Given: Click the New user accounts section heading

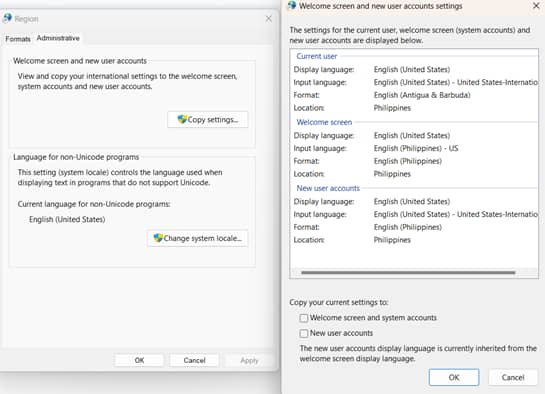Looking at the screenshot, I should tap(328, 188).
